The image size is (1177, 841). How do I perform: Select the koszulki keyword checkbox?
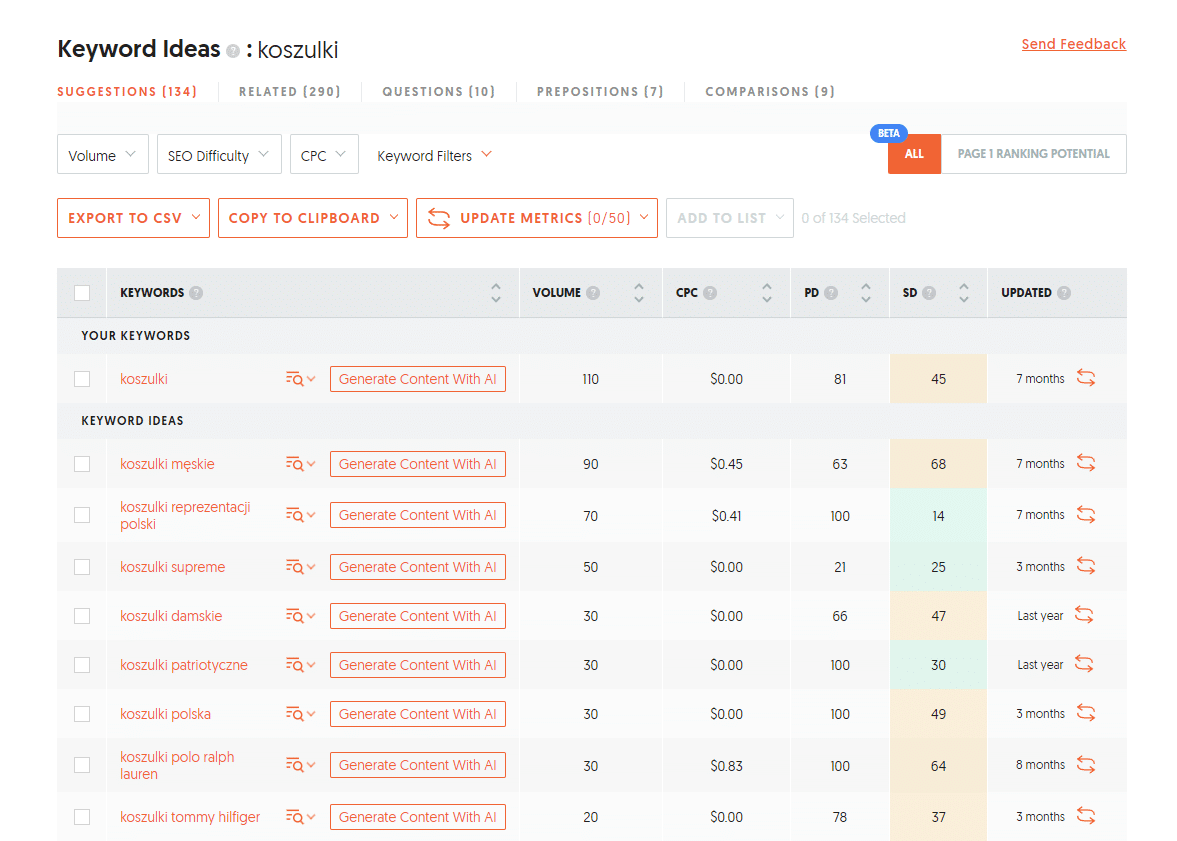point(83,379)
